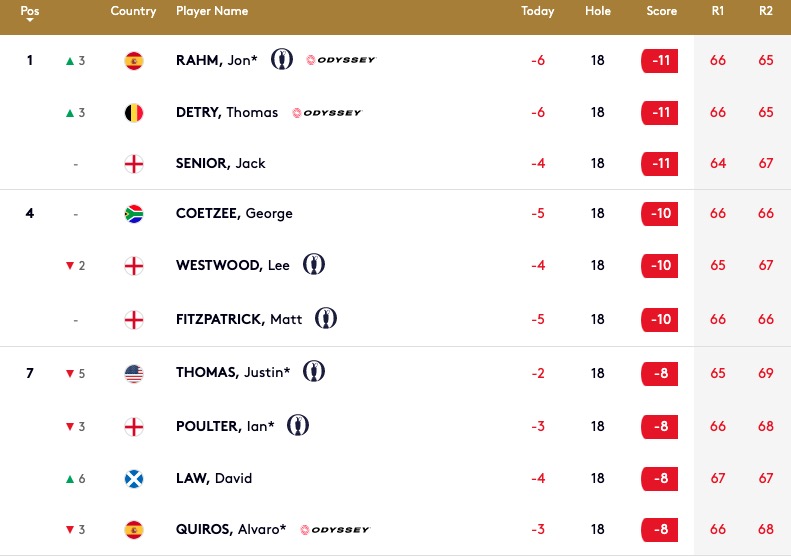Click the Open badge next to Westwood
The width and height of the screenshot is (791, 556).
(x=314, y=265)
